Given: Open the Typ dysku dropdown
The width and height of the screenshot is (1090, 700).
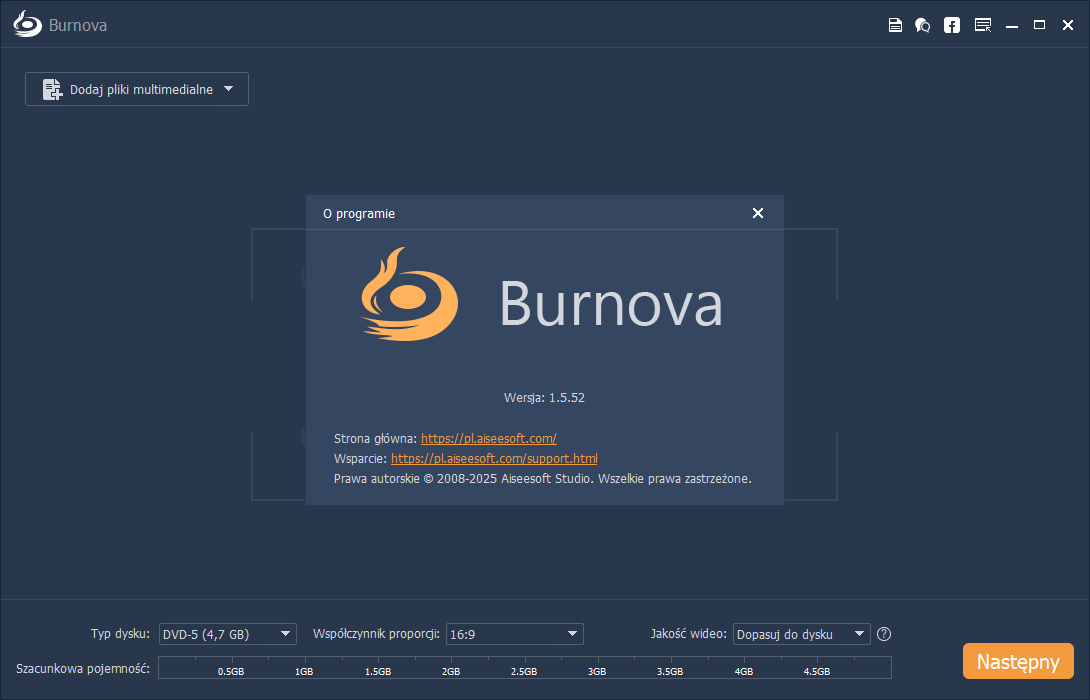Looking at the screenshot, I should click(227, 634).
